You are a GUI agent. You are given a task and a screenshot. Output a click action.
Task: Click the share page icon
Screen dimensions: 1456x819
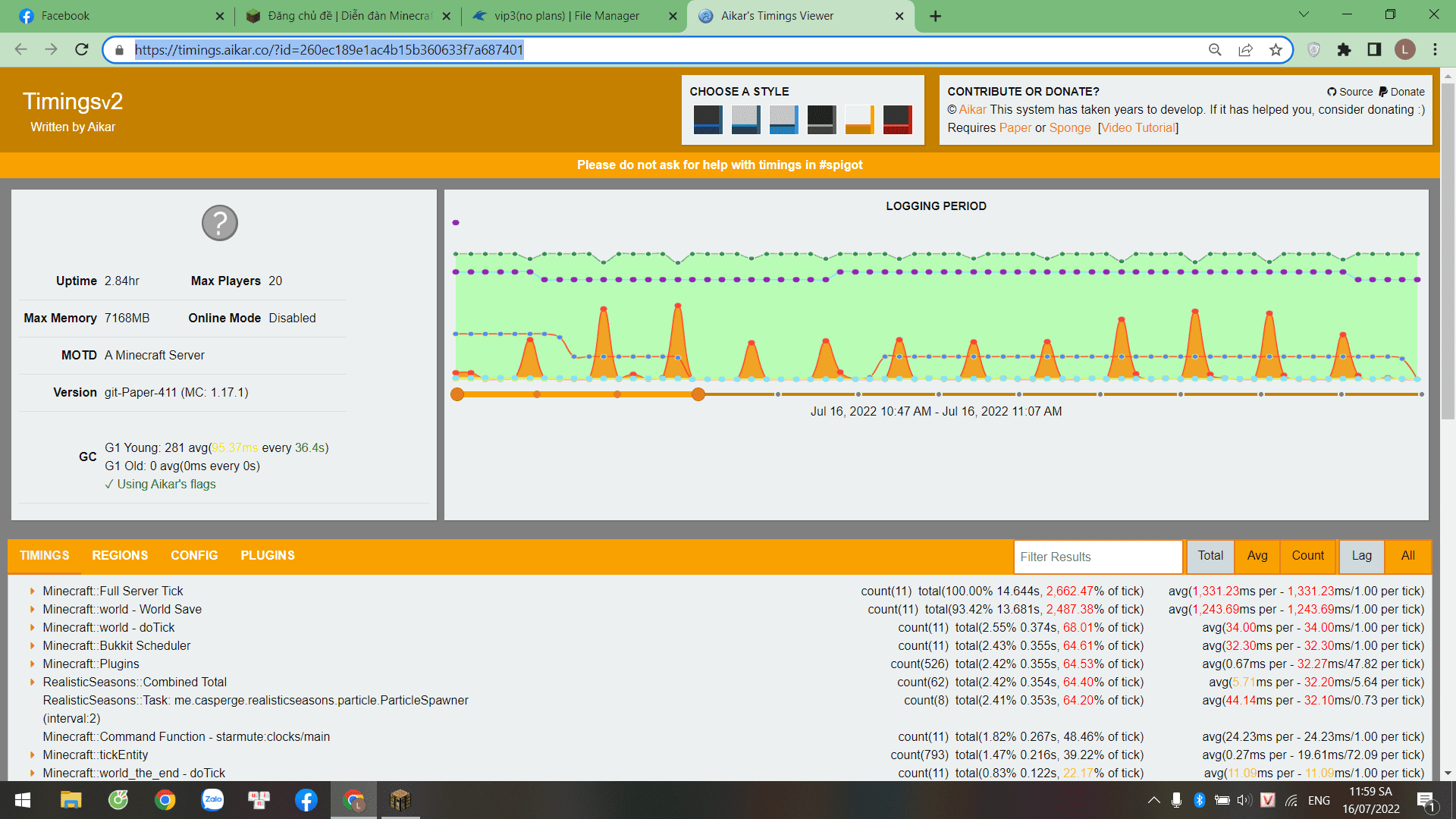point(1245,50)
